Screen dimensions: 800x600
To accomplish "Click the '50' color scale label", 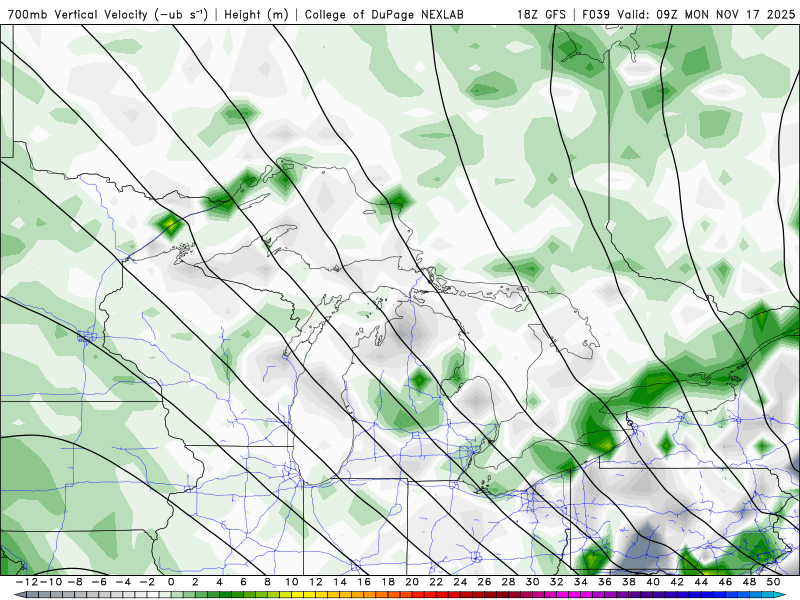I will pyautogui.click(x=774, y=582).
